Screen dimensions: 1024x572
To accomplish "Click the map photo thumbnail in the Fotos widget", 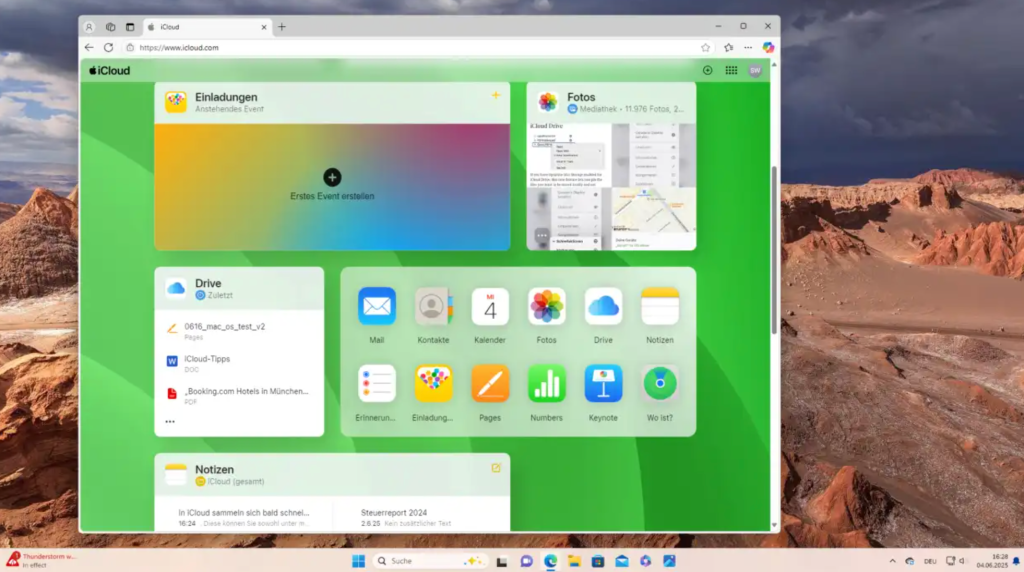I will pyautogui.click(x=654, y=219).
